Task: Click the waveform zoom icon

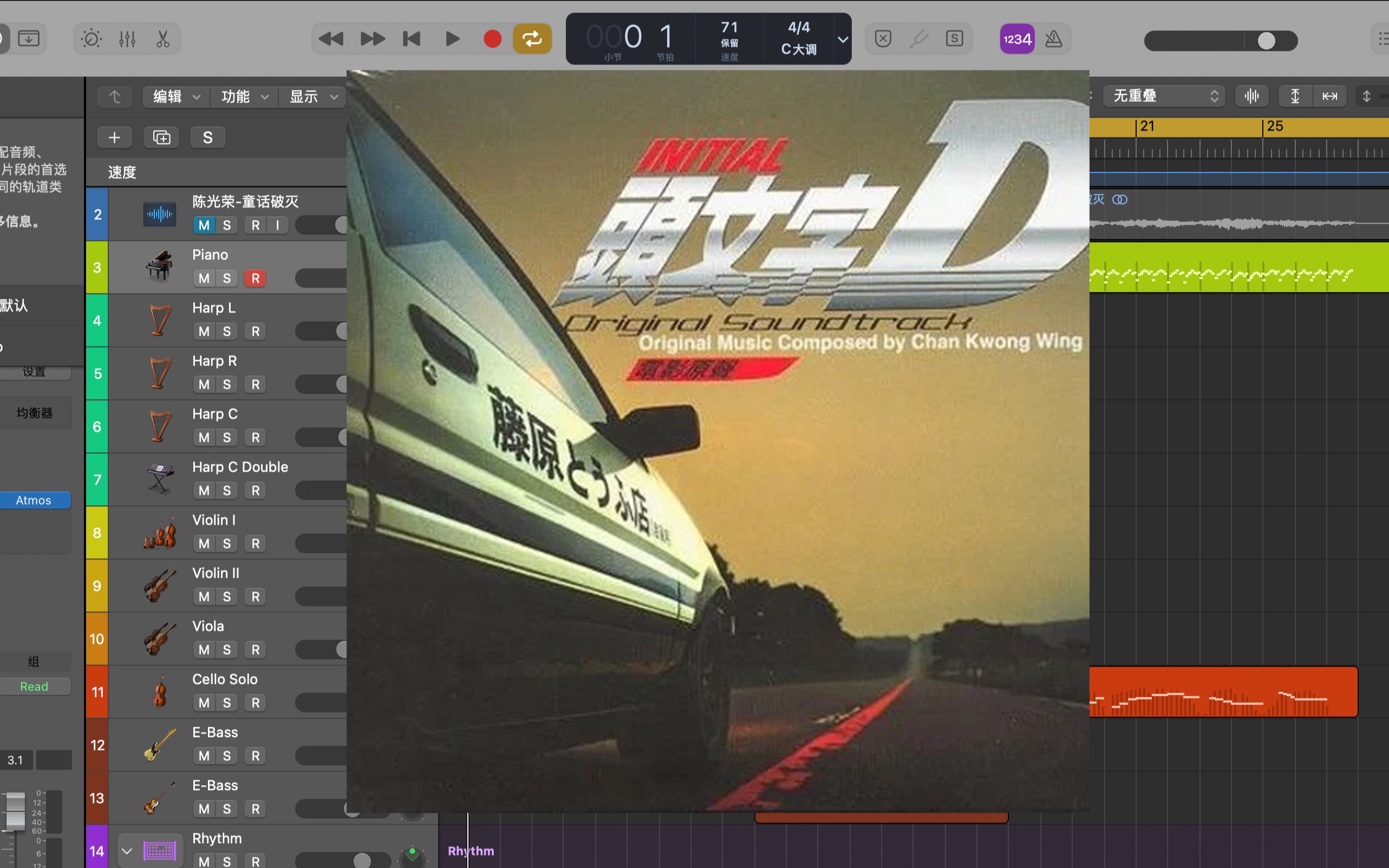Action: [1251, 96]
